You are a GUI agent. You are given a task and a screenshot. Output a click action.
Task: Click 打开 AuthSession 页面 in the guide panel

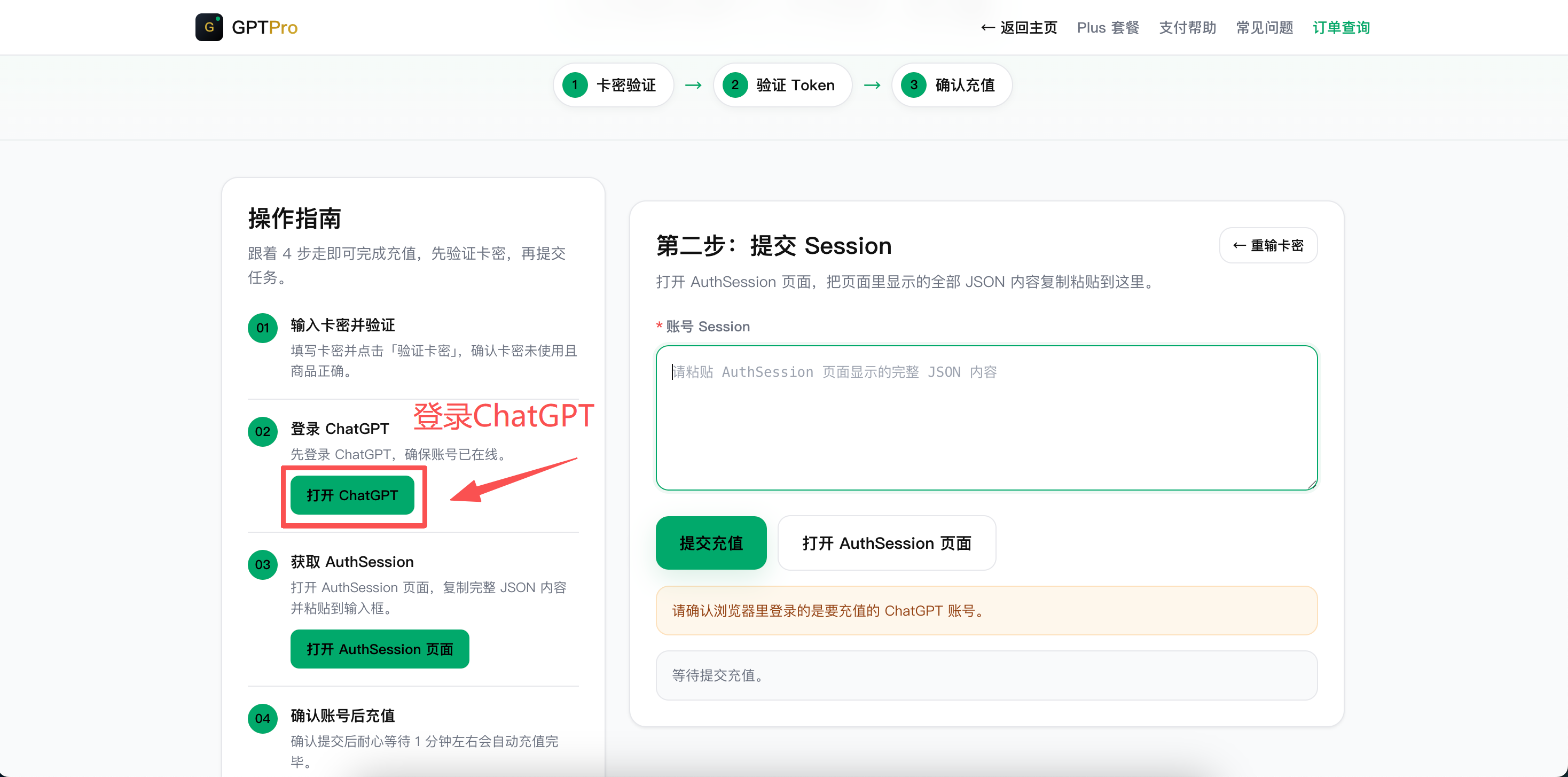click(x=380, y=649)
